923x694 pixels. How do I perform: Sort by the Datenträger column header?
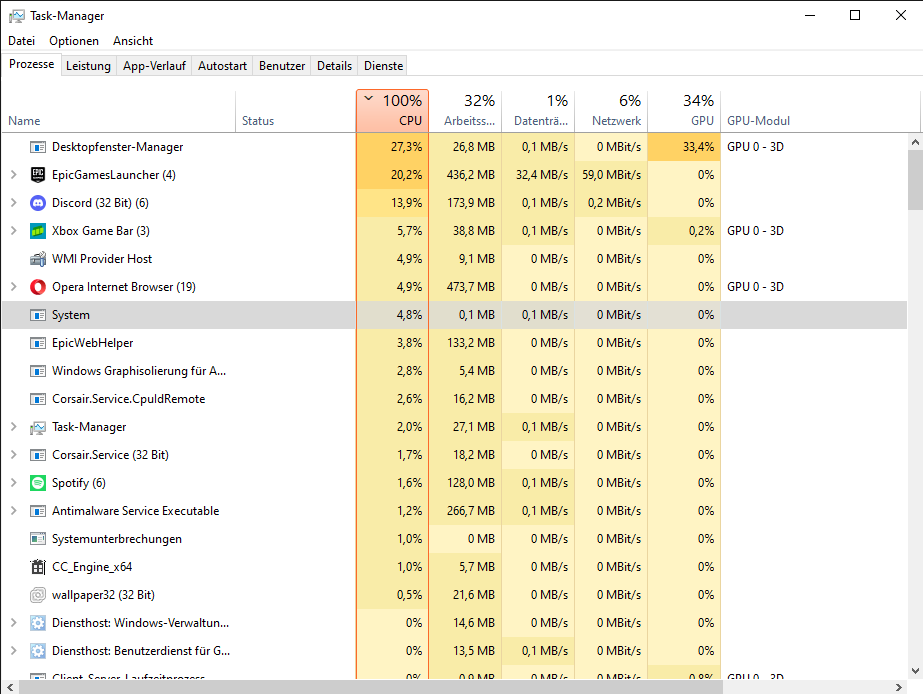538,111
